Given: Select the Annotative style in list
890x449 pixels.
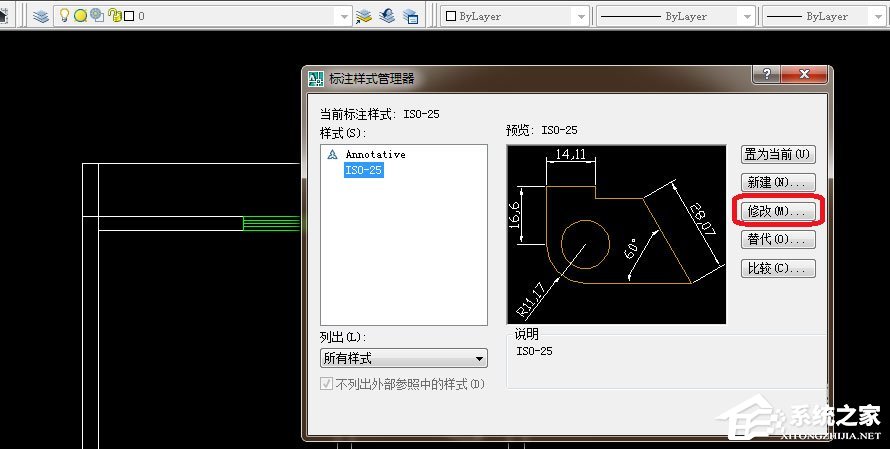Looking at the screenshot, I should (x=375, y=155).
